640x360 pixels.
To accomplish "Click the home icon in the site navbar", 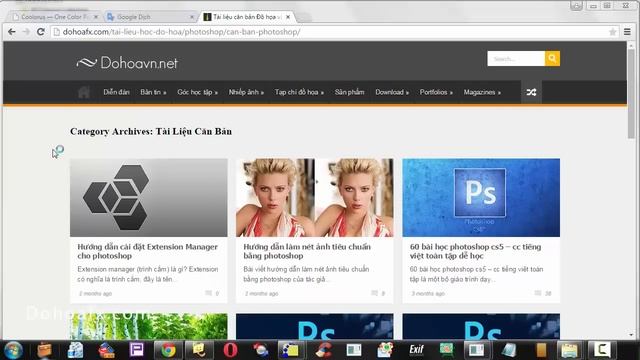I will tap(84, 92).
